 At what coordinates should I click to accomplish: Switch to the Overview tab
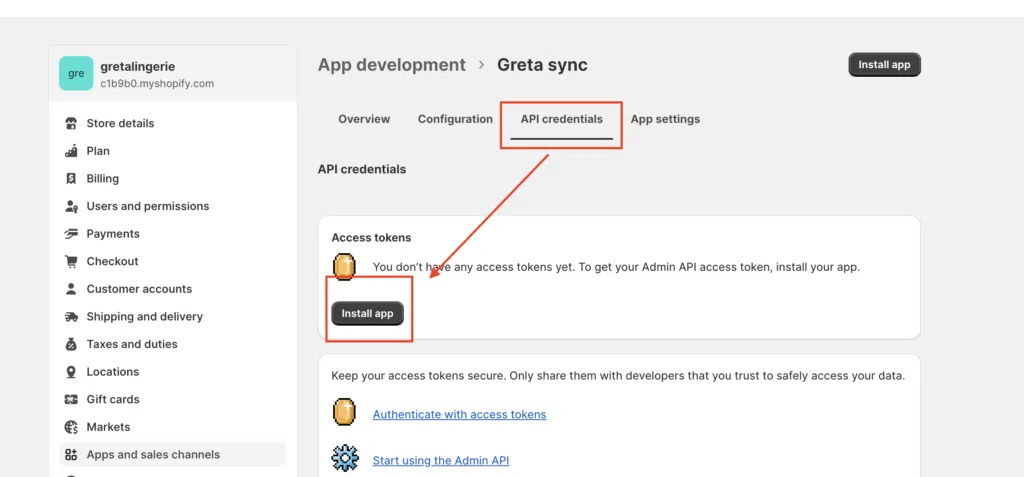pos(364,119)
